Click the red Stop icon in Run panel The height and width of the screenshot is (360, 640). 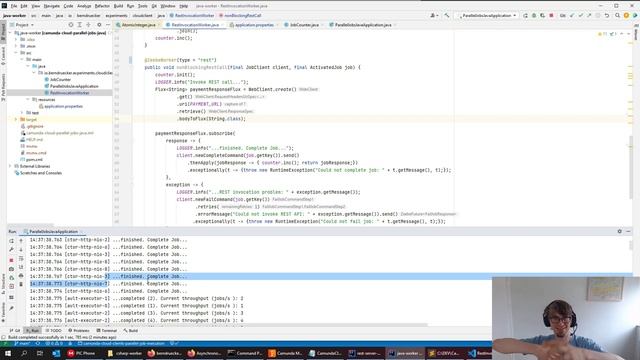[11, 260]
